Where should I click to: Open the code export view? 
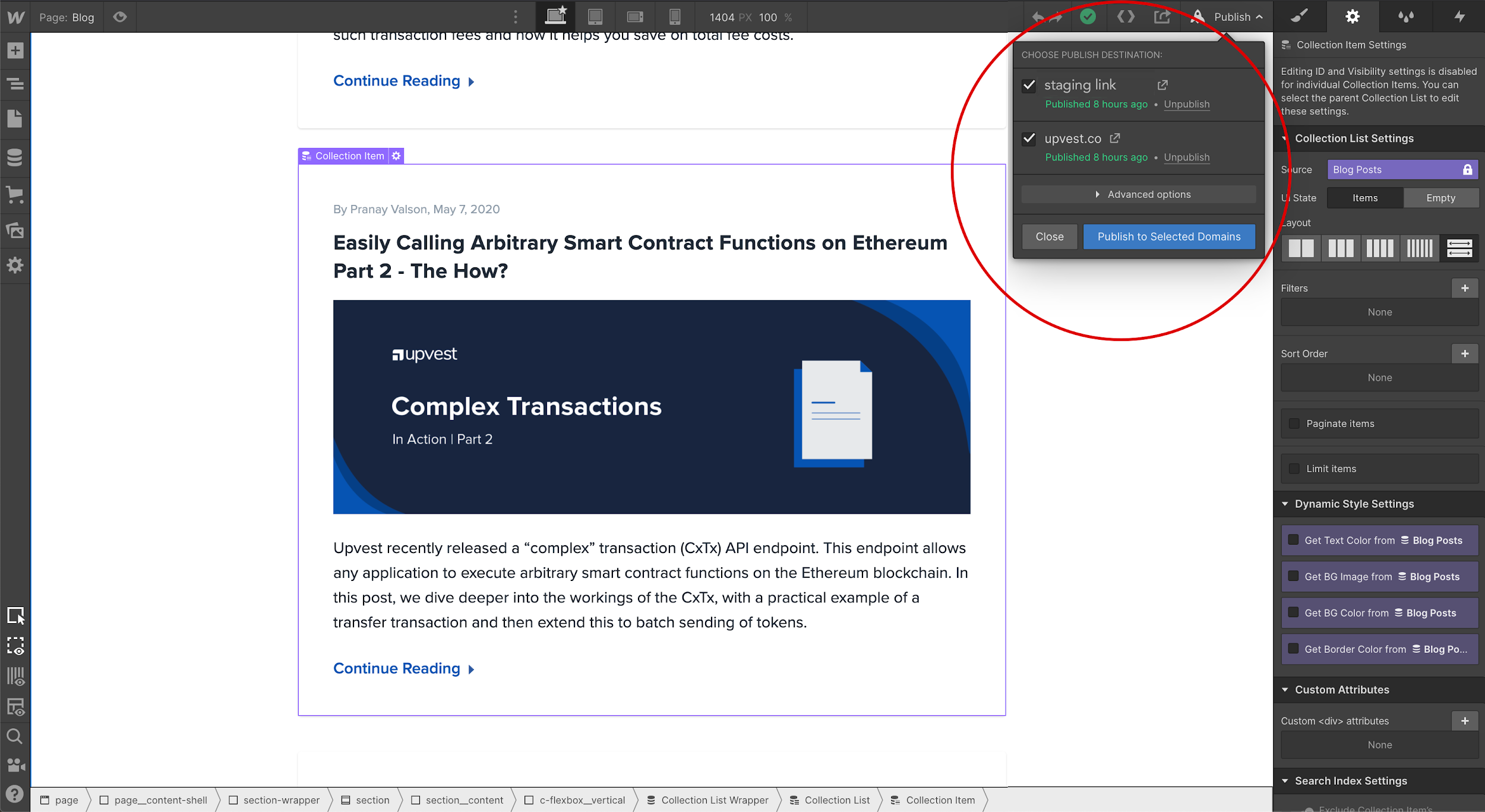tap(1126, 17)
